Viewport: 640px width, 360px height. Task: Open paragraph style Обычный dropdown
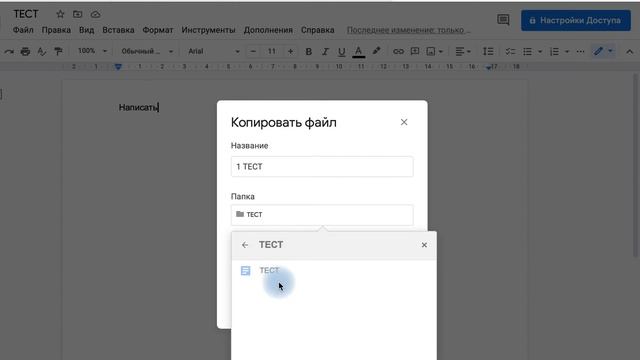147,51
